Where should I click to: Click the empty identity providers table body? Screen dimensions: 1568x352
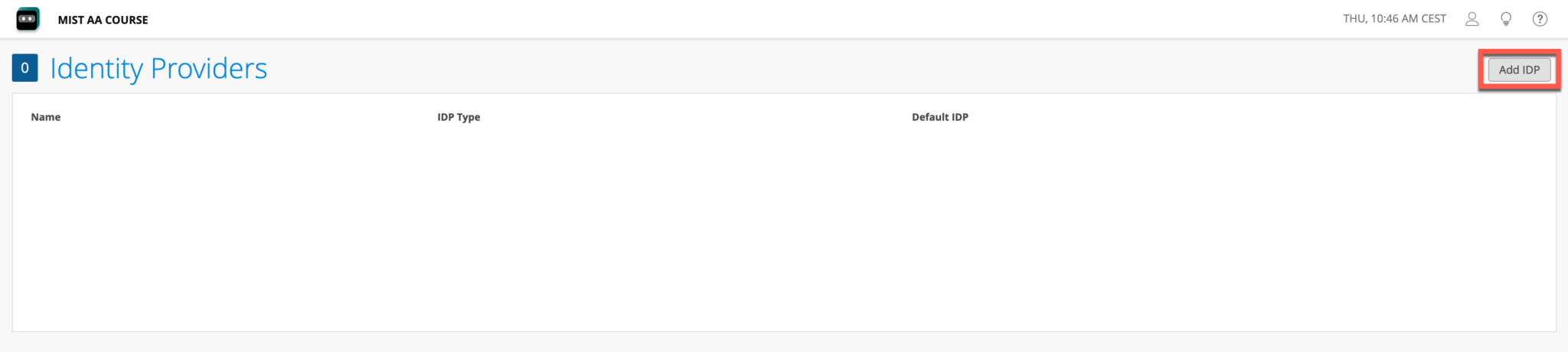[x=784, y=230]
